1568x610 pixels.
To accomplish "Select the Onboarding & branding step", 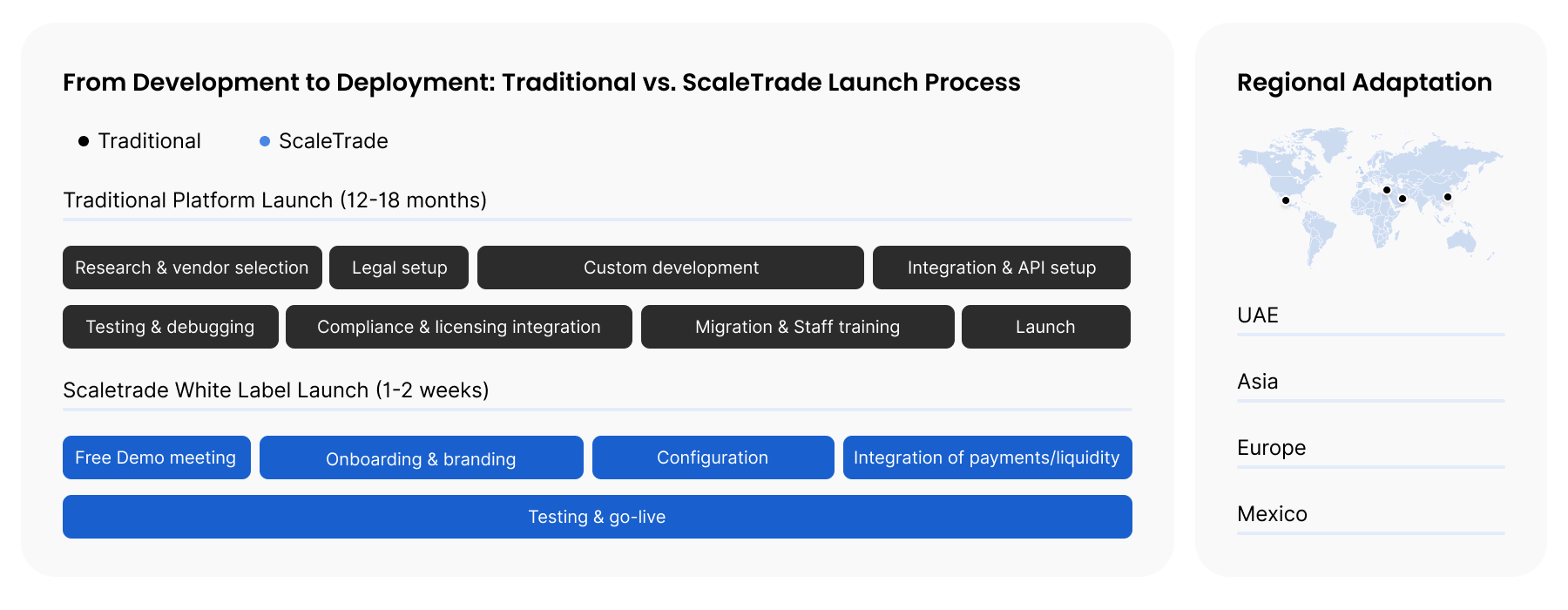I will [x=421, y=458].
